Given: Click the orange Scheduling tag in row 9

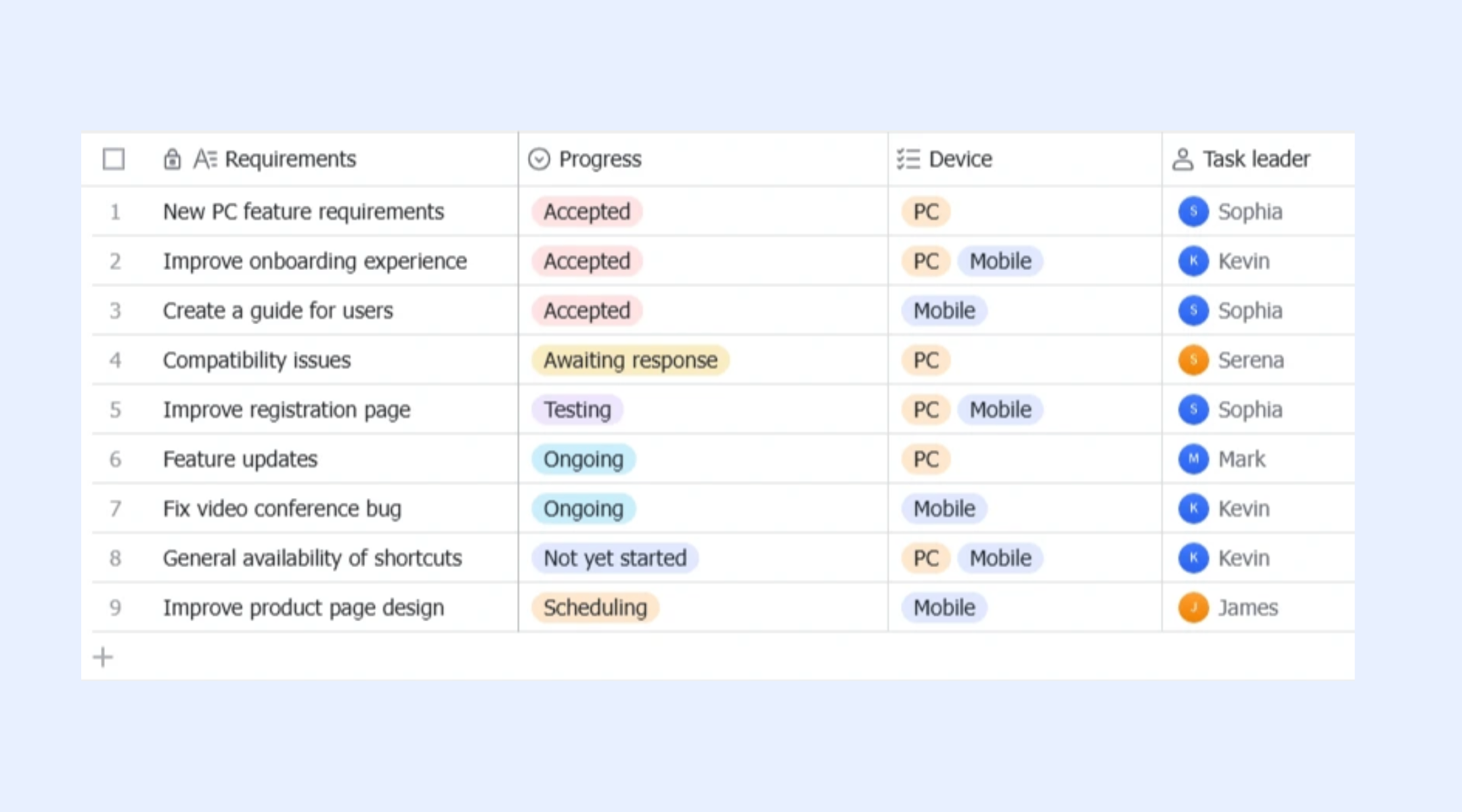Looking at the screenshot, I should pos(595,608).
